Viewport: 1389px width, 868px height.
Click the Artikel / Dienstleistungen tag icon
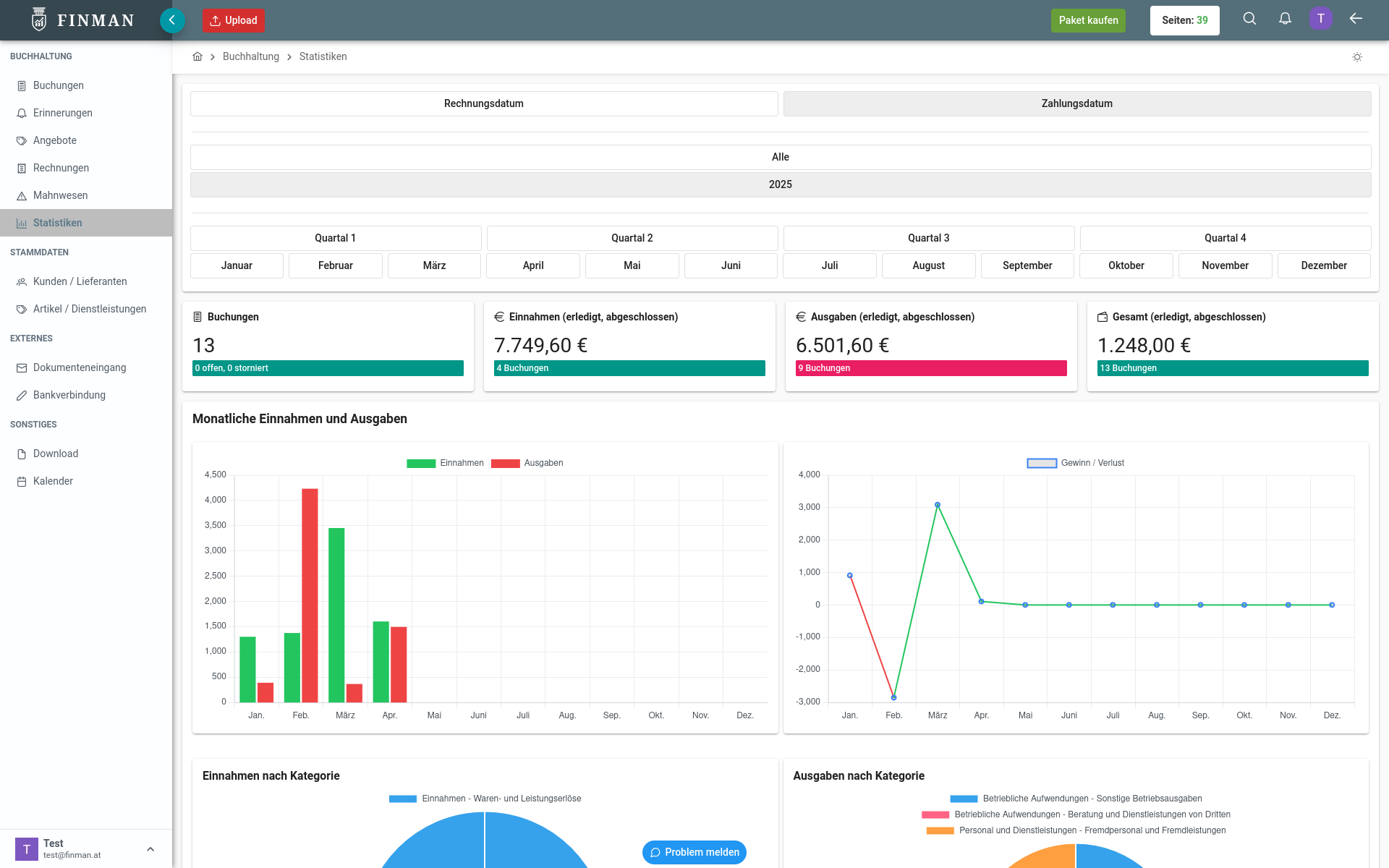point(22,310)
